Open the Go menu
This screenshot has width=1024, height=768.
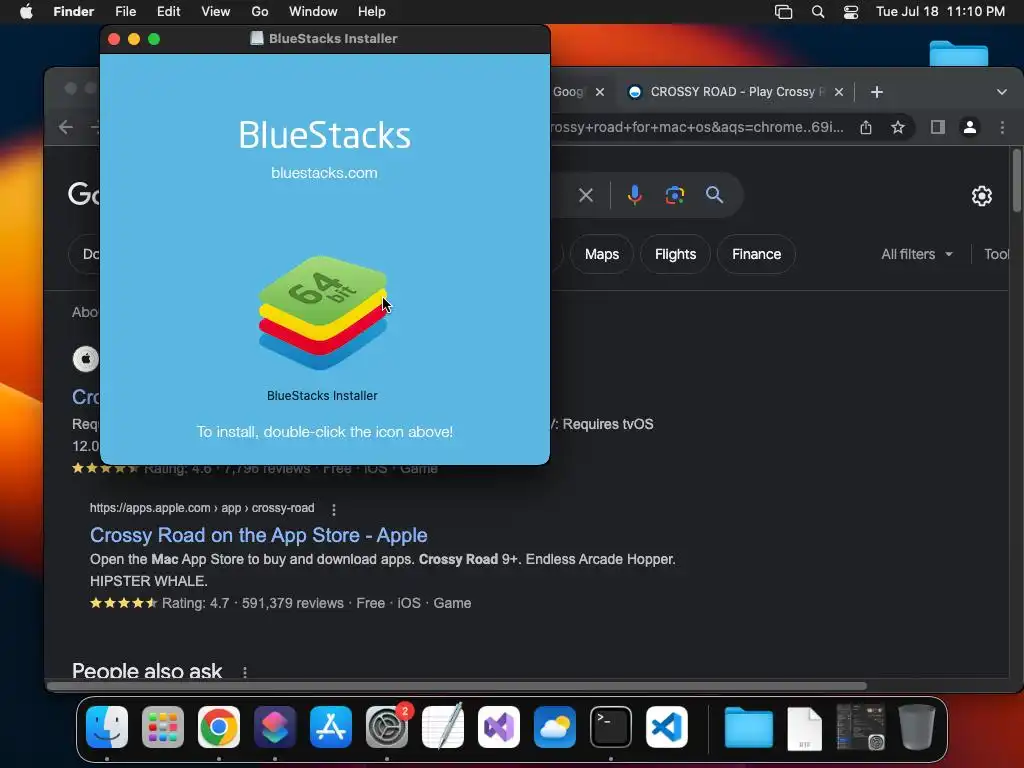point(260,12)
